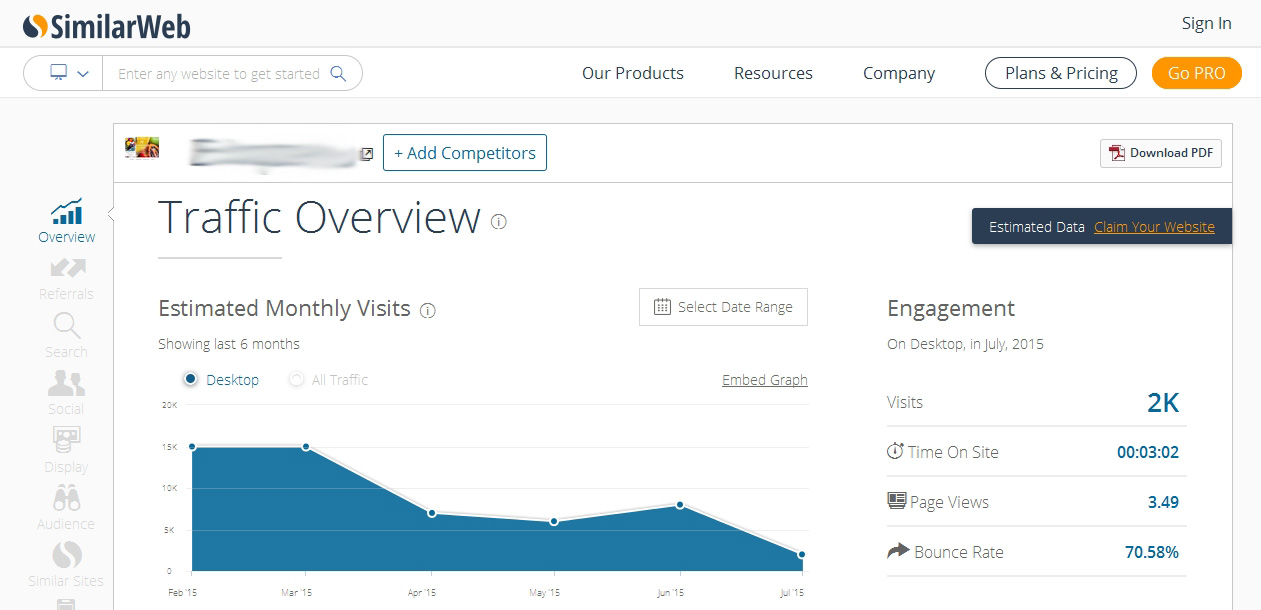Open the device type dropdown
1261x610 pixels.
click(68, 73)
